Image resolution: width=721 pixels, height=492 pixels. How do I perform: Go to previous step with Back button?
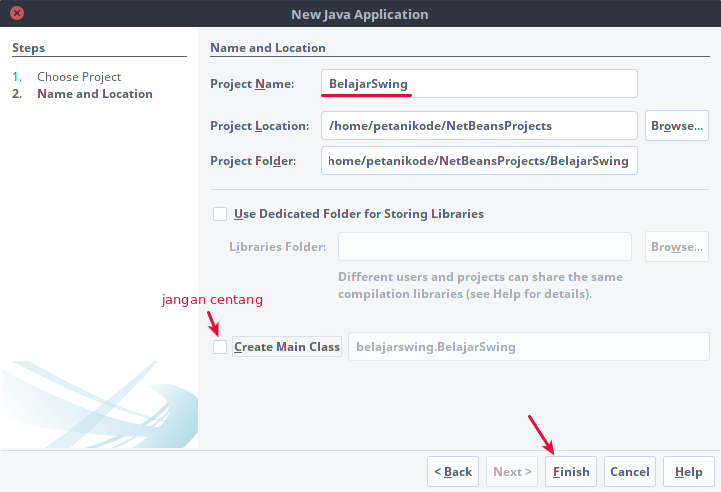pos(452,472)
